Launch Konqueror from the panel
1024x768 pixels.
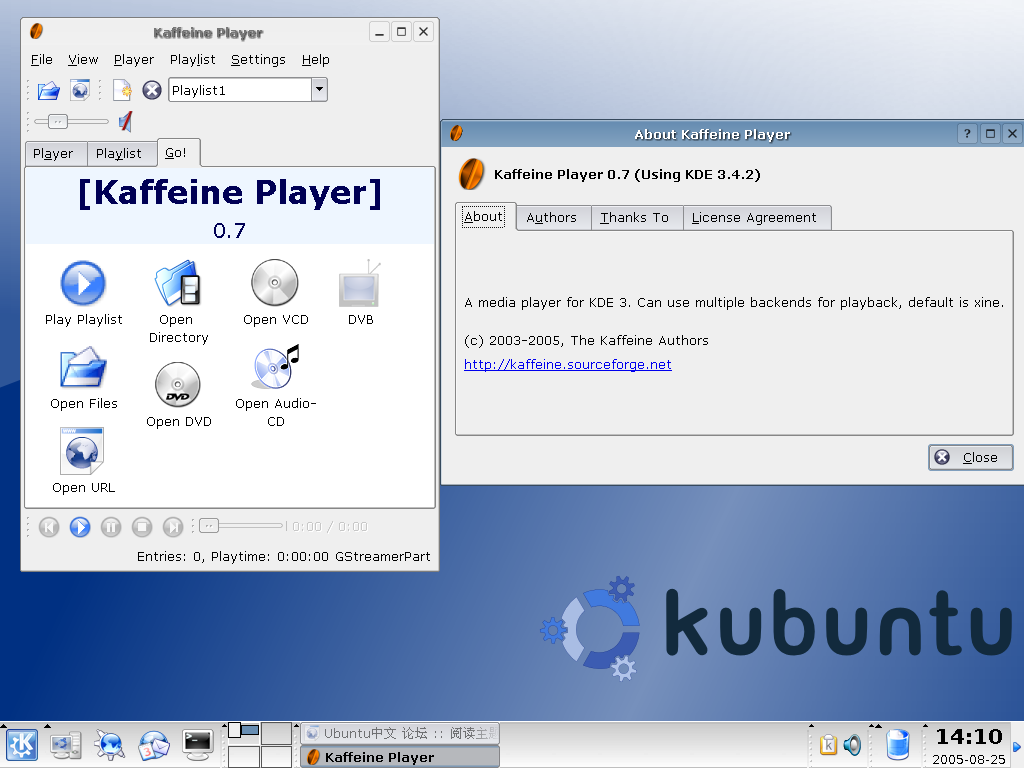pyautogui.click(x=109, y=745)
